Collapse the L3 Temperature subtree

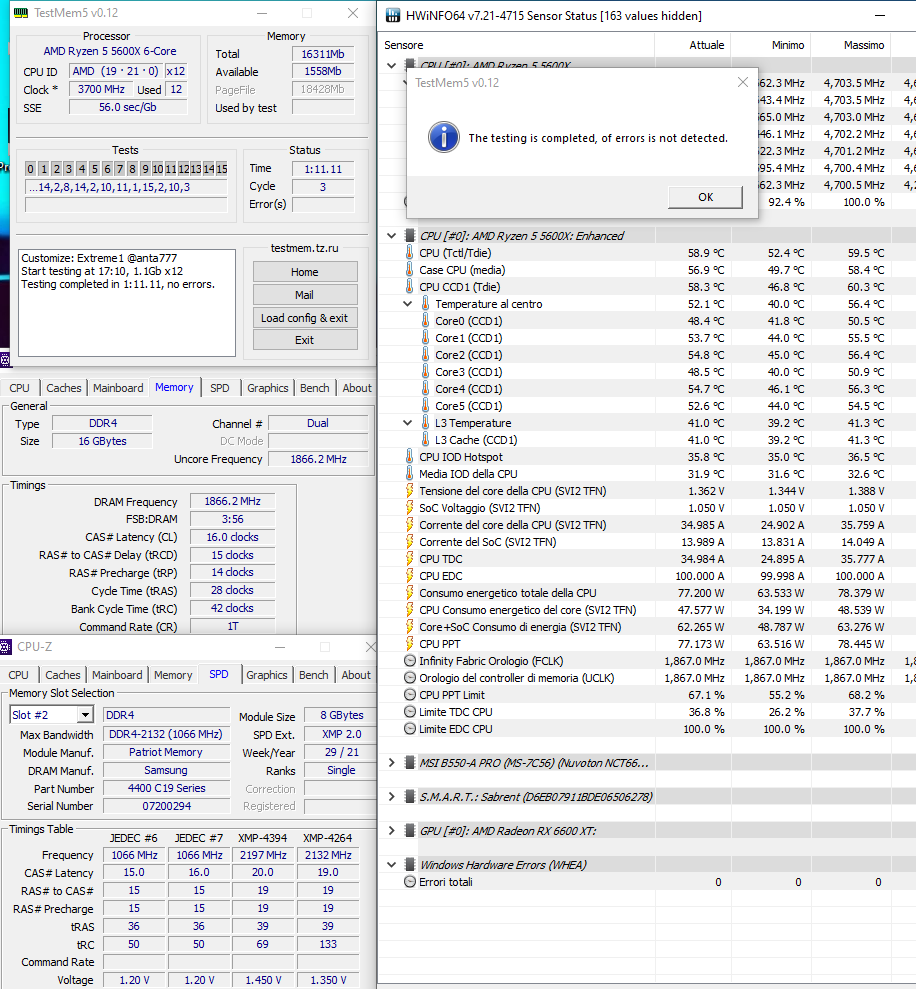pyautogui.click(x=408, y=423)
